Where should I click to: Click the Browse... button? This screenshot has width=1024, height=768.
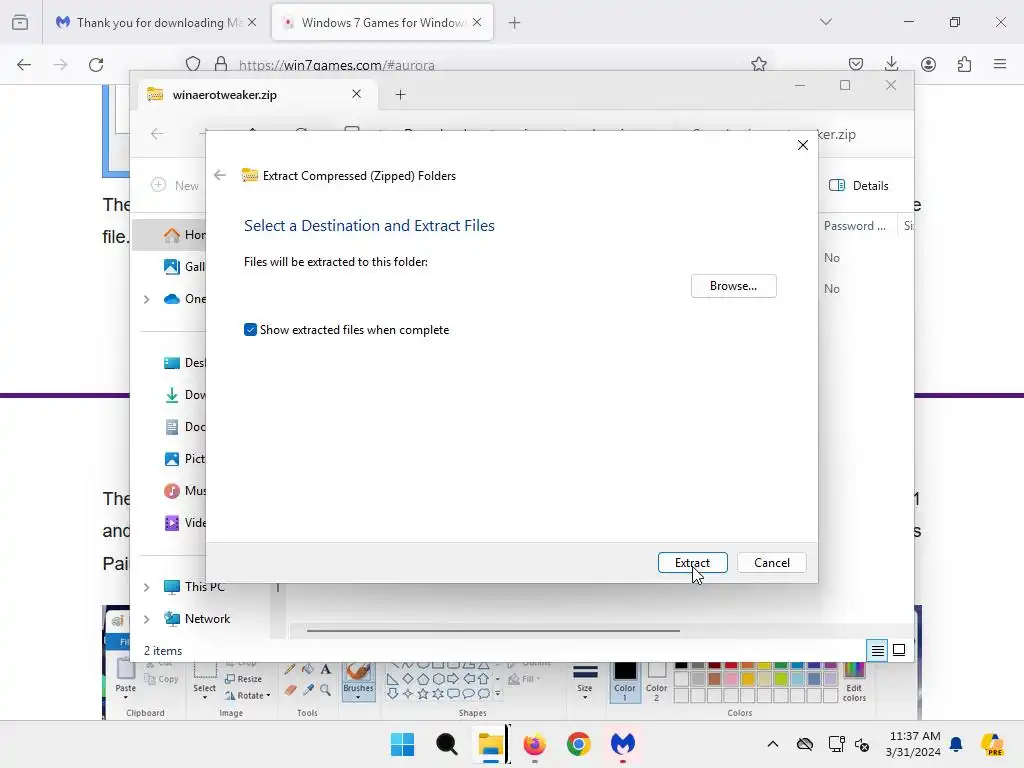tap(733, 286)
